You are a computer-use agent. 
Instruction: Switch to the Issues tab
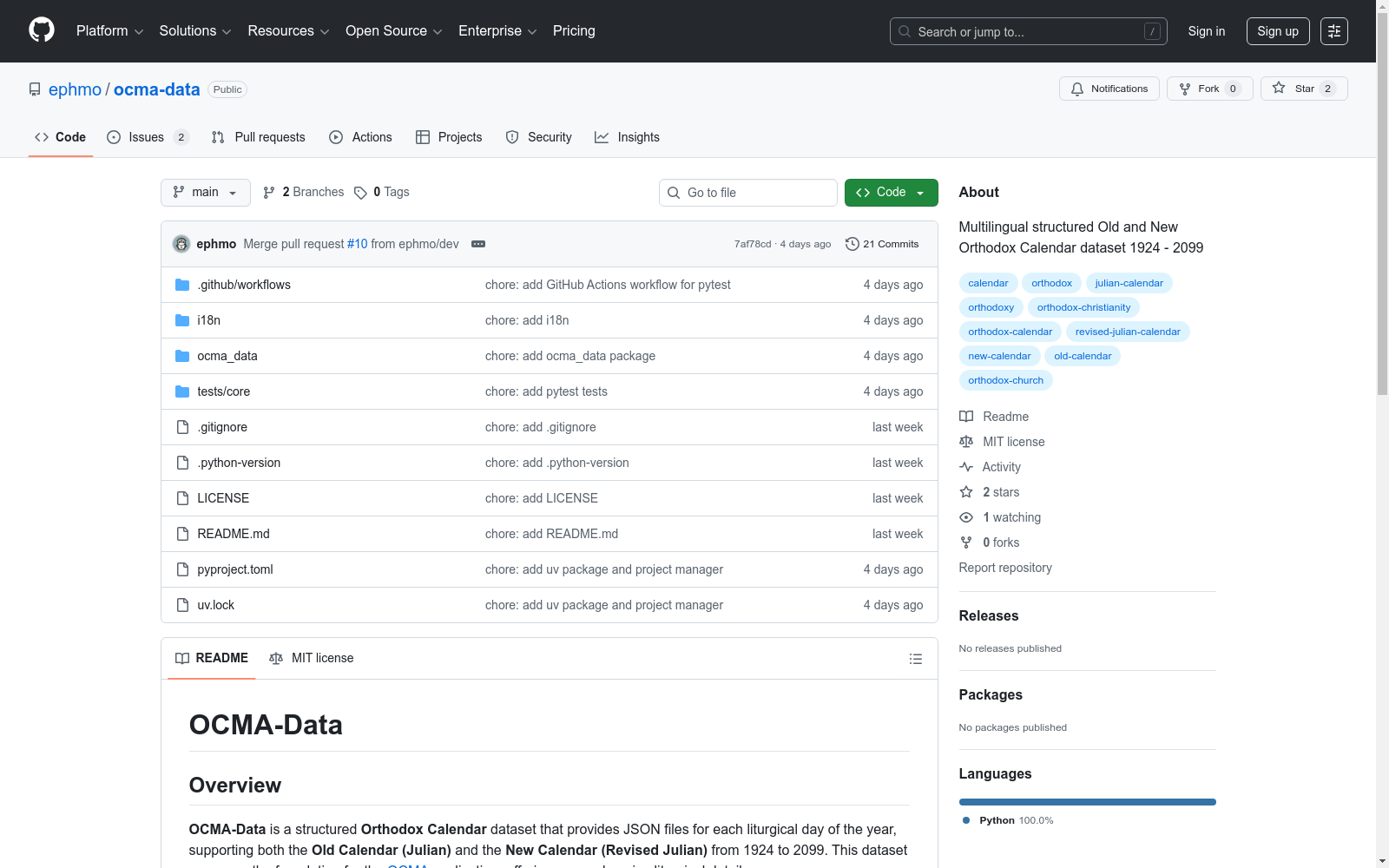click(148, 137)
